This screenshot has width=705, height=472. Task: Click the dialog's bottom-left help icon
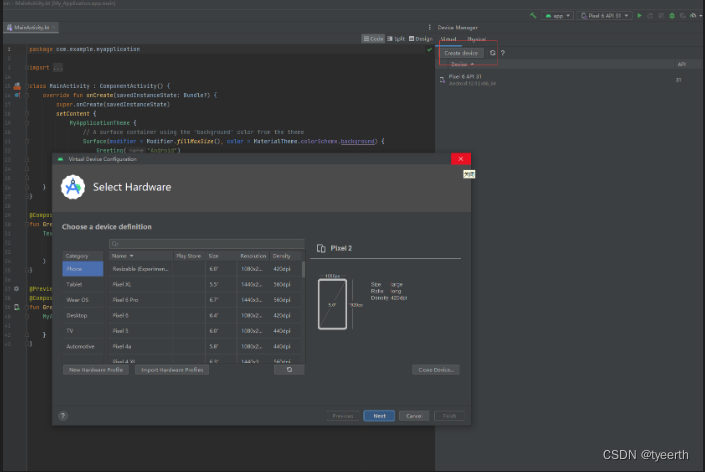click(x=63, y=416)
